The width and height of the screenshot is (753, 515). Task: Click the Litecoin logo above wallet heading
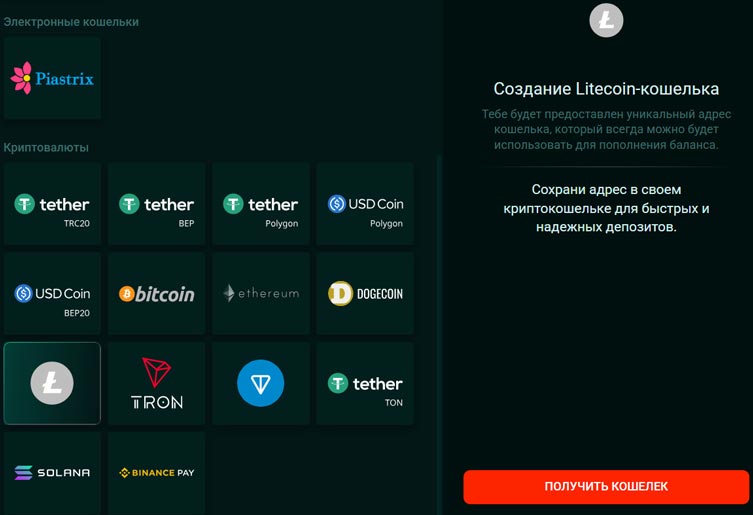[606, 20]
